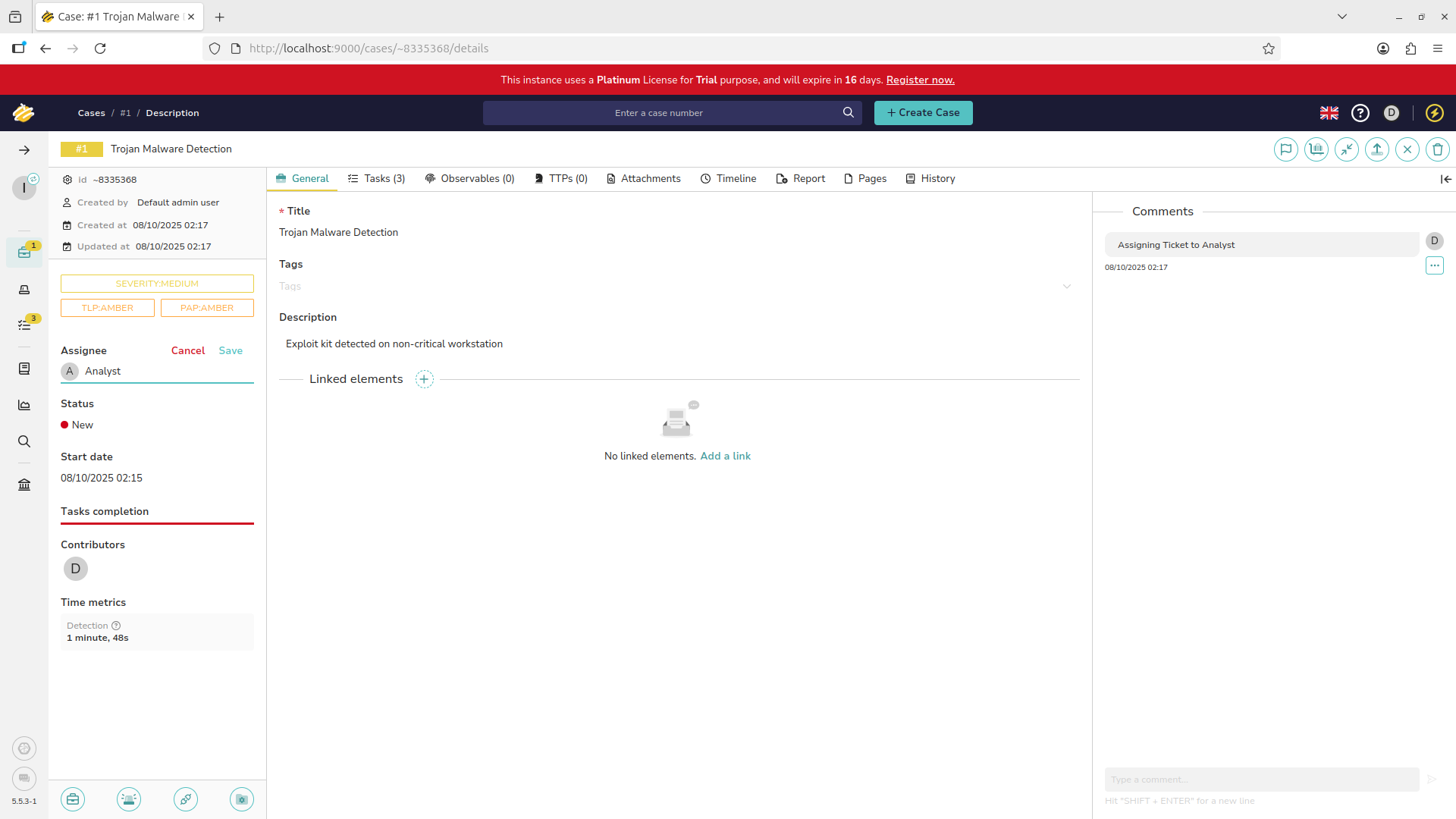This screenshot has width=1456, height=819.
Task: Click the close case X icon
Action: 1407,149
